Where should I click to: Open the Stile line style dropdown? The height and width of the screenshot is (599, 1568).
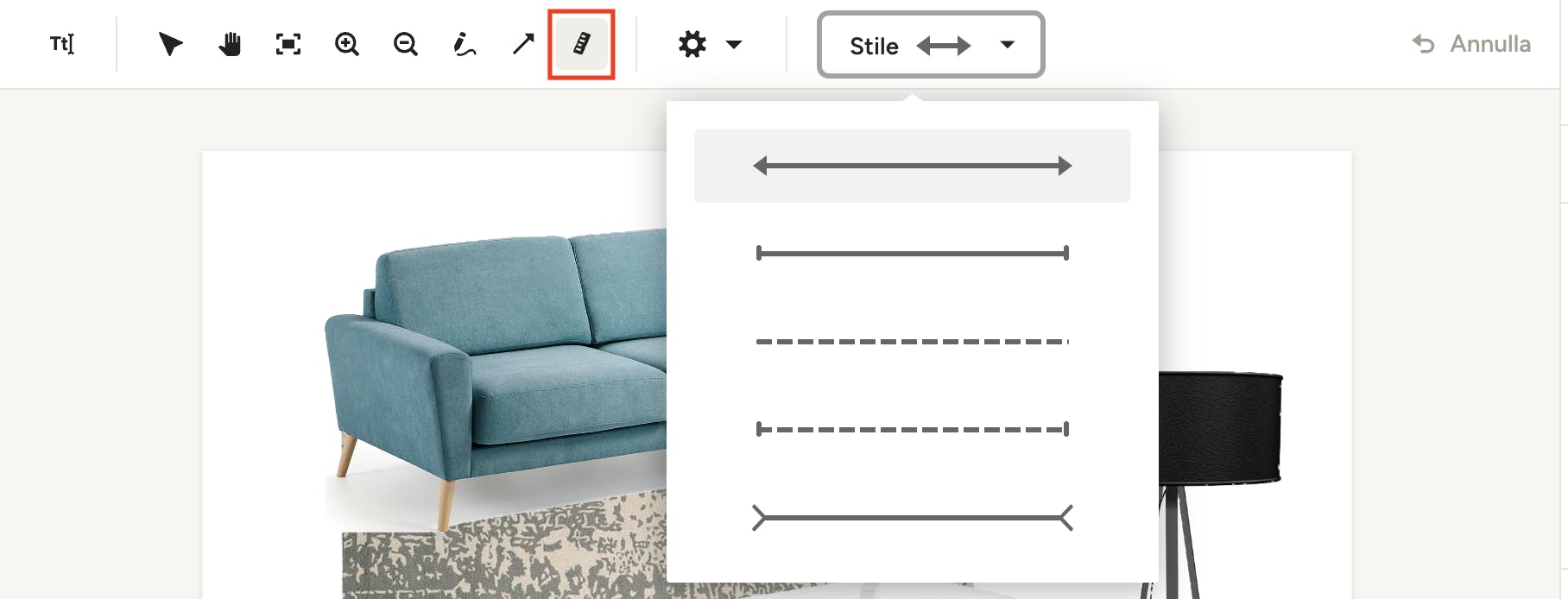click(x=931, y=45)
